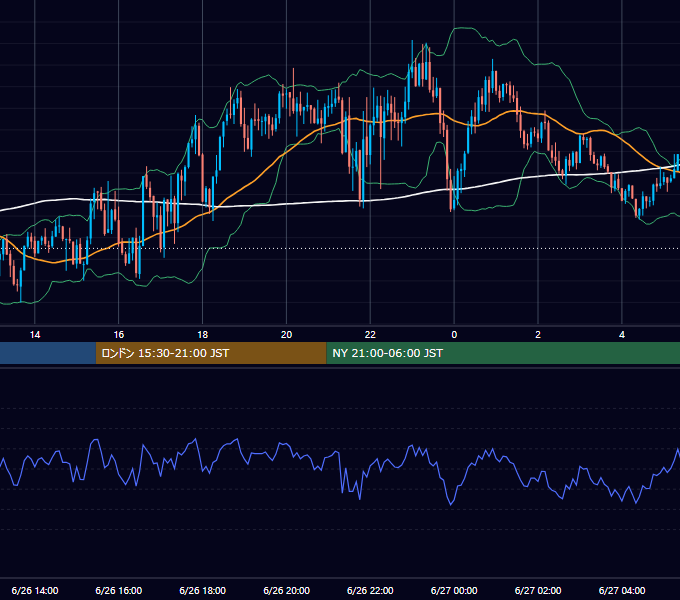Click the 6/26 18:00 time label
Image resolution: width=680 pixels, height=600 pixels.
203,590
